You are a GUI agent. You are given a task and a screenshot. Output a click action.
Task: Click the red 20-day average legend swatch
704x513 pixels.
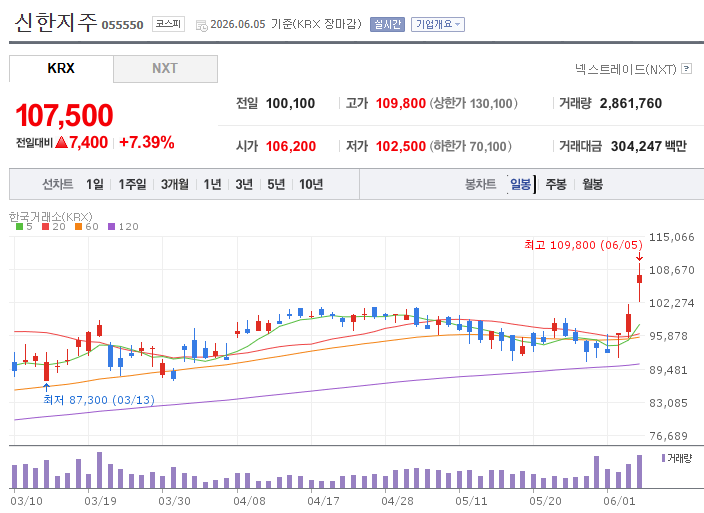(x=45, y=227)
